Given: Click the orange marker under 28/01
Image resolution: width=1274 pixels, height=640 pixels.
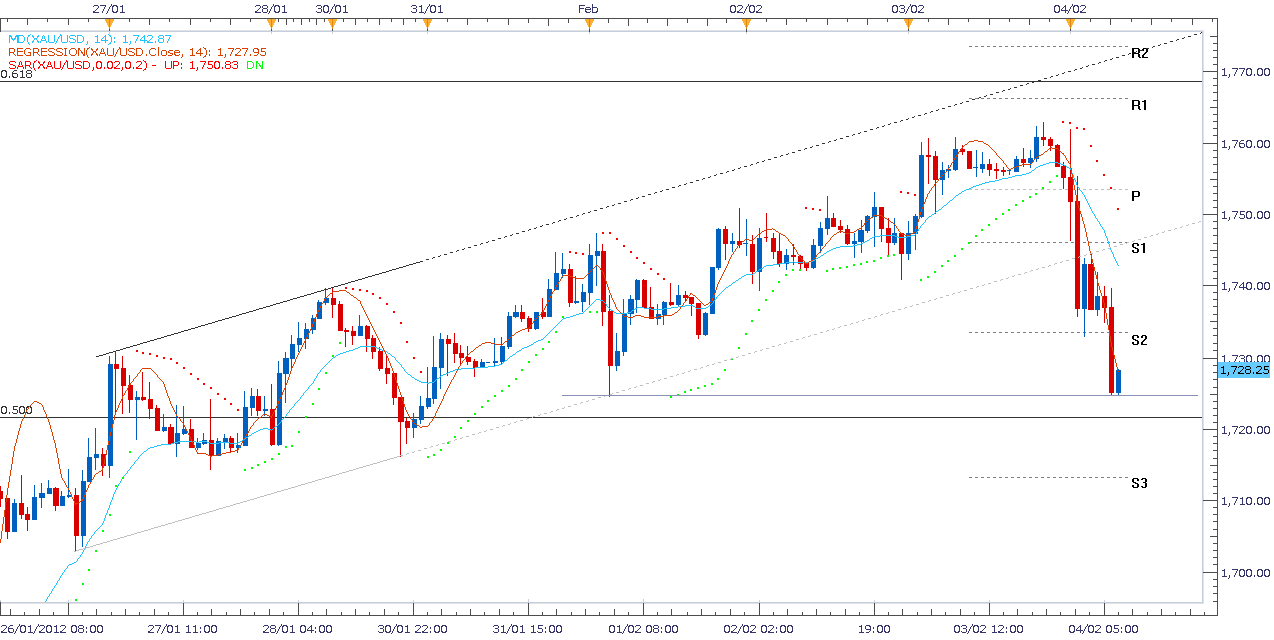Looking at the screenshot, I should (271, 26).
